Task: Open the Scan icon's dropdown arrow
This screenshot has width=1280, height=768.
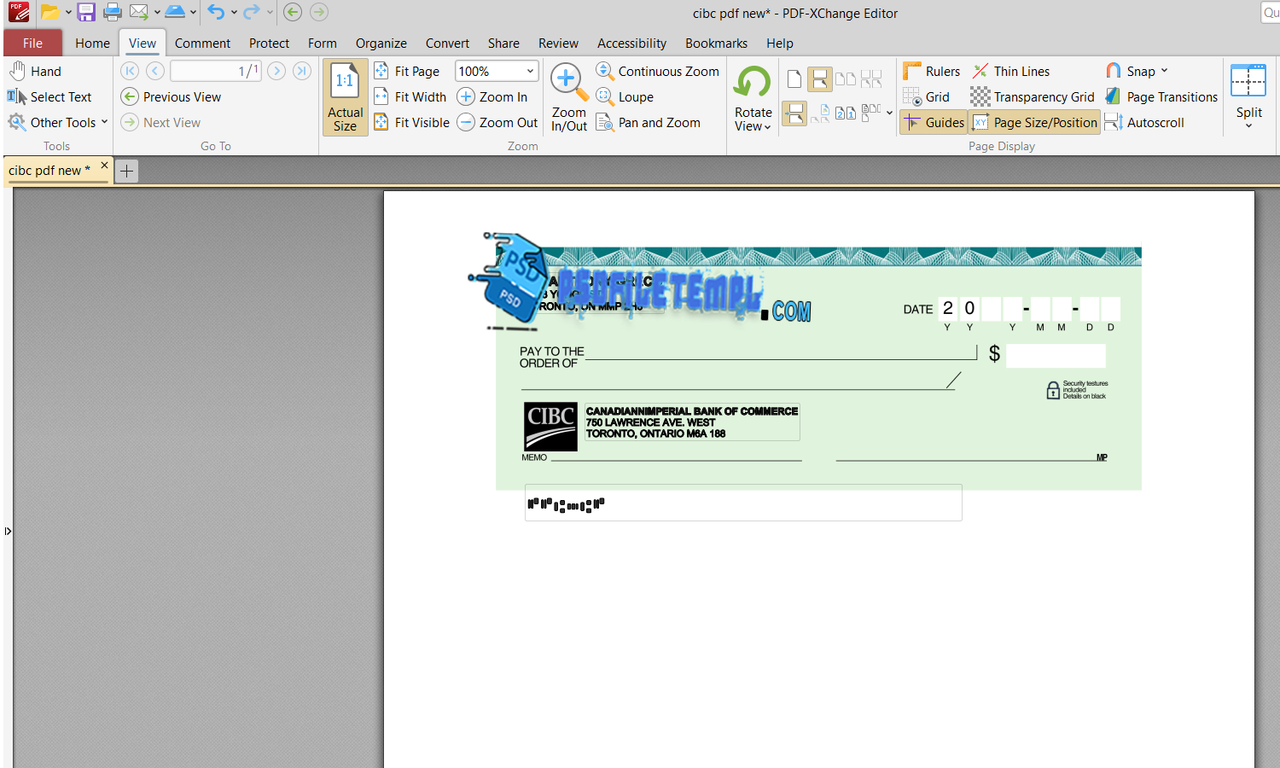Action: (x=192, y=12)
